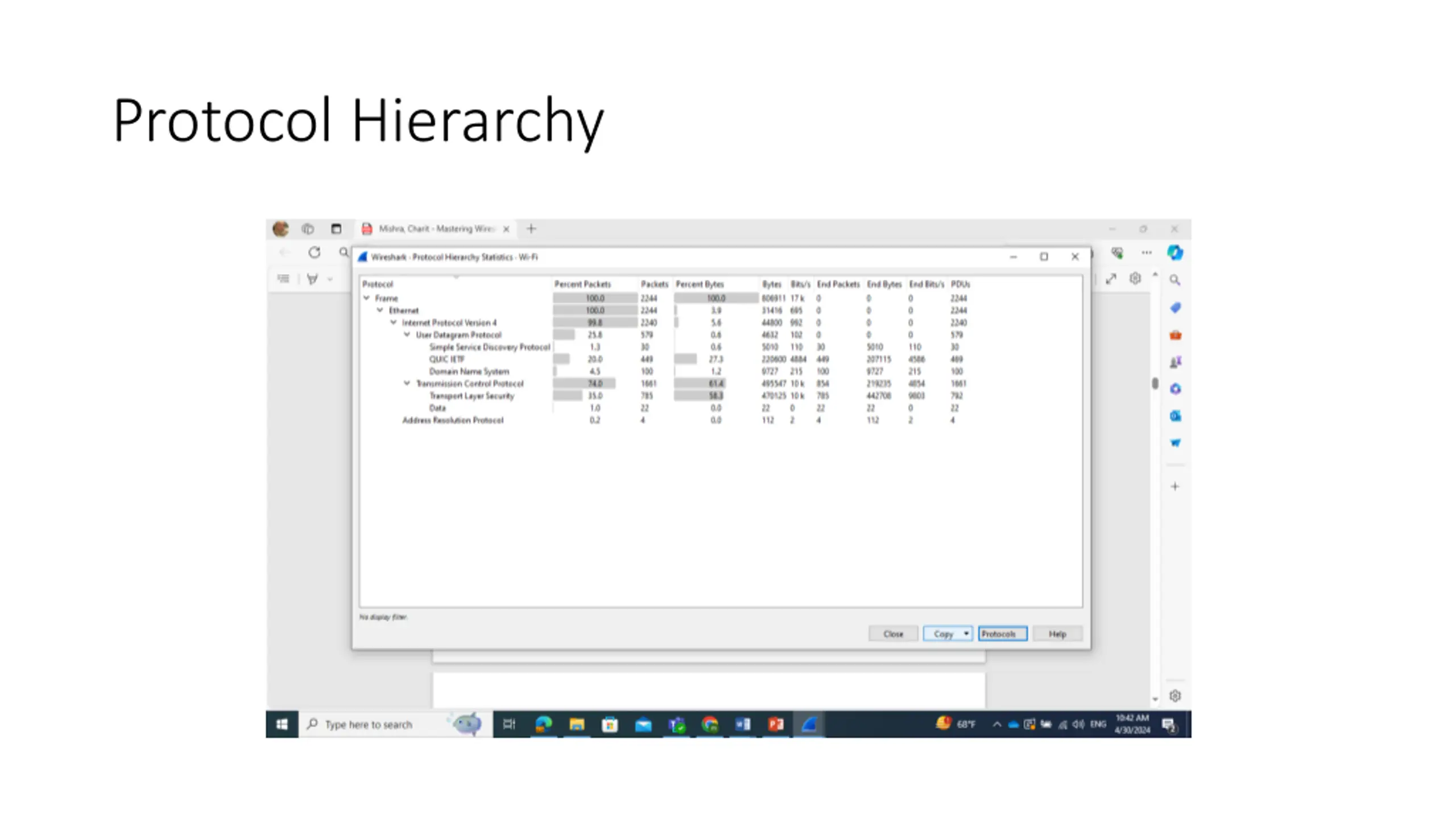The height and width of the screenshot is (819, 1456).
Task: Click the Help button in dialog
Action: (1057, 634)
